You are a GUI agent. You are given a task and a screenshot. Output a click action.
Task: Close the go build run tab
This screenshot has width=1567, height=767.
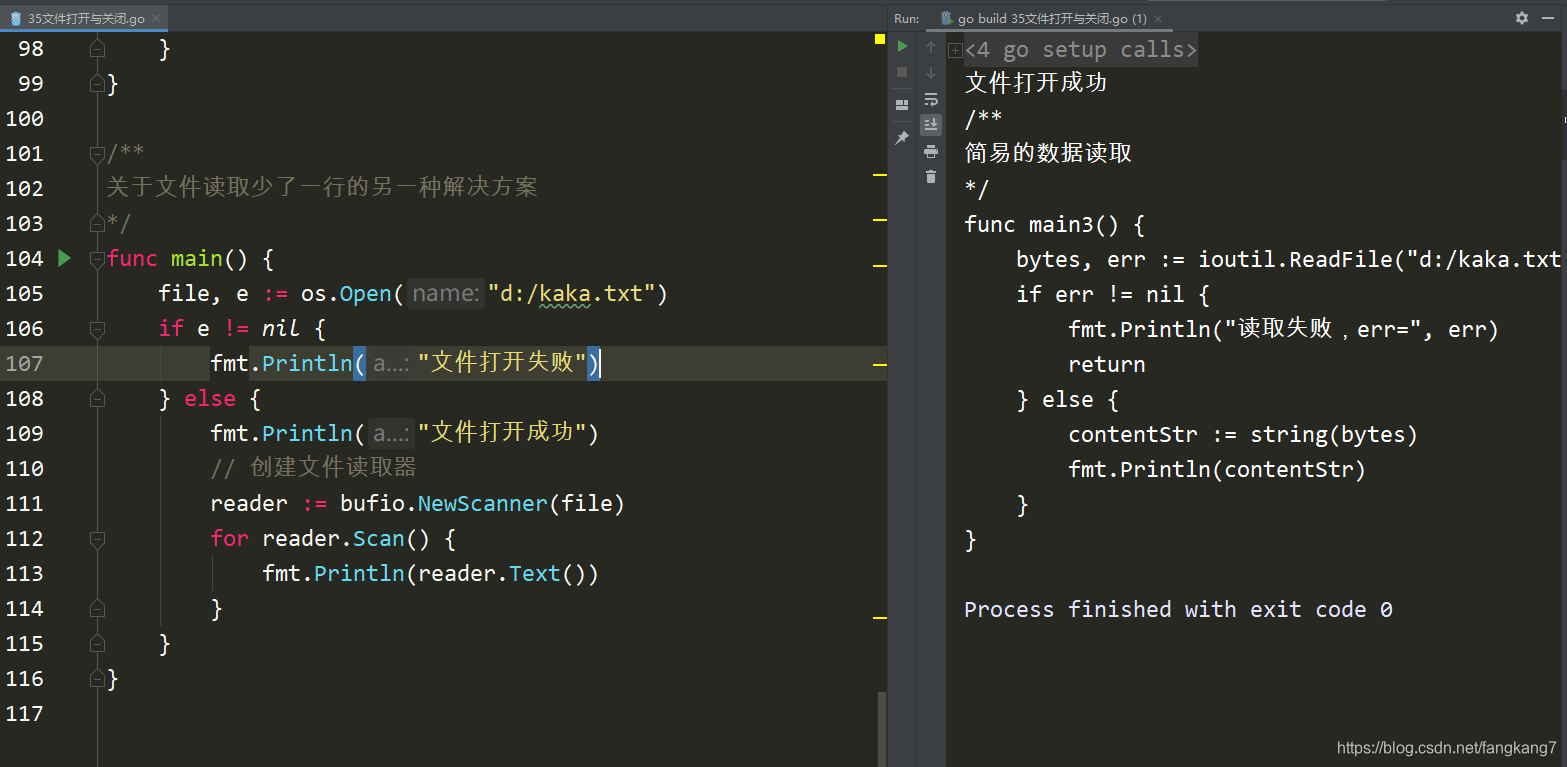pyautogui.click(x=1158, y=18)
